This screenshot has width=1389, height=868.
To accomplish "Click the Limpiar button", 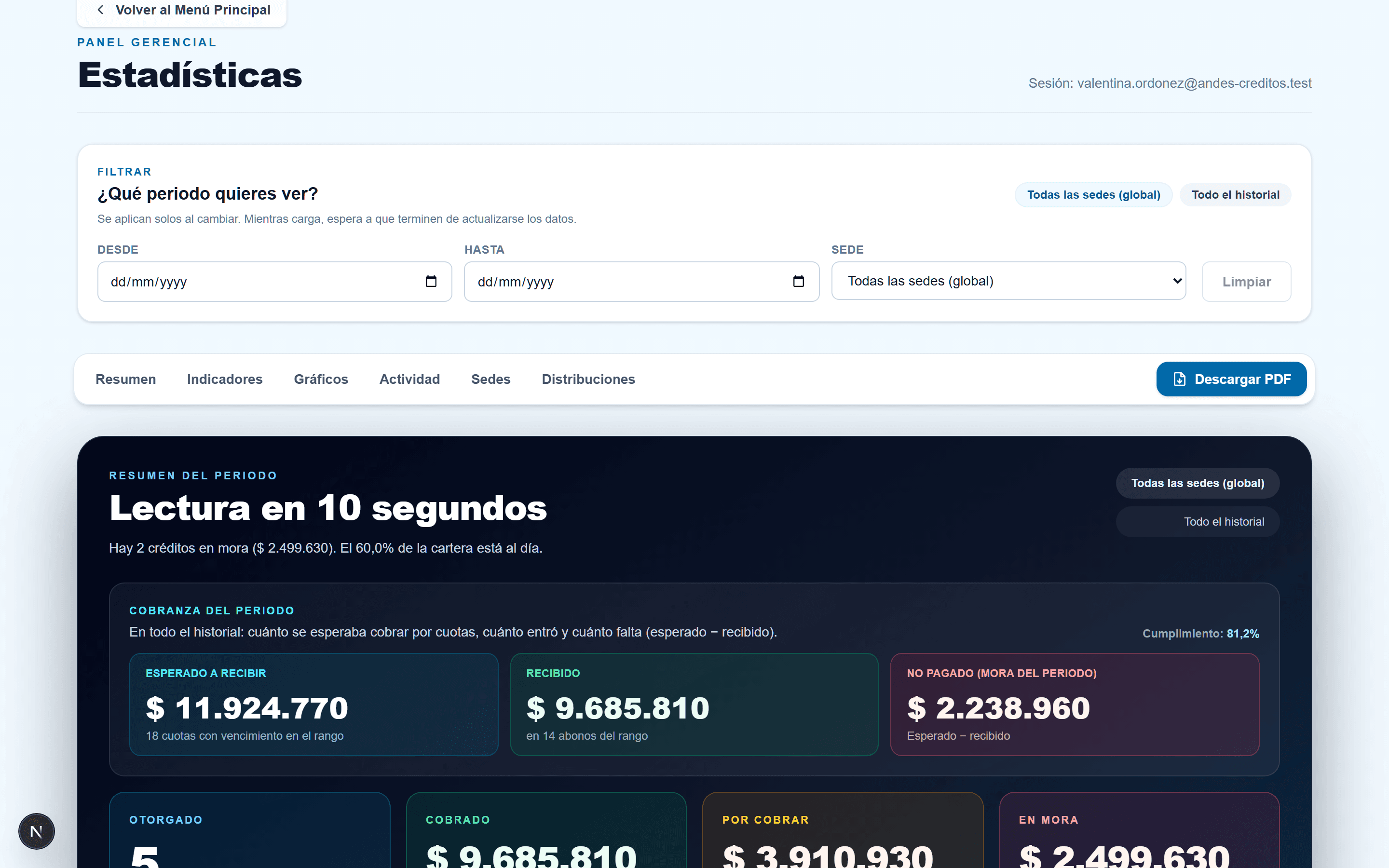I will coord(1246,281).
